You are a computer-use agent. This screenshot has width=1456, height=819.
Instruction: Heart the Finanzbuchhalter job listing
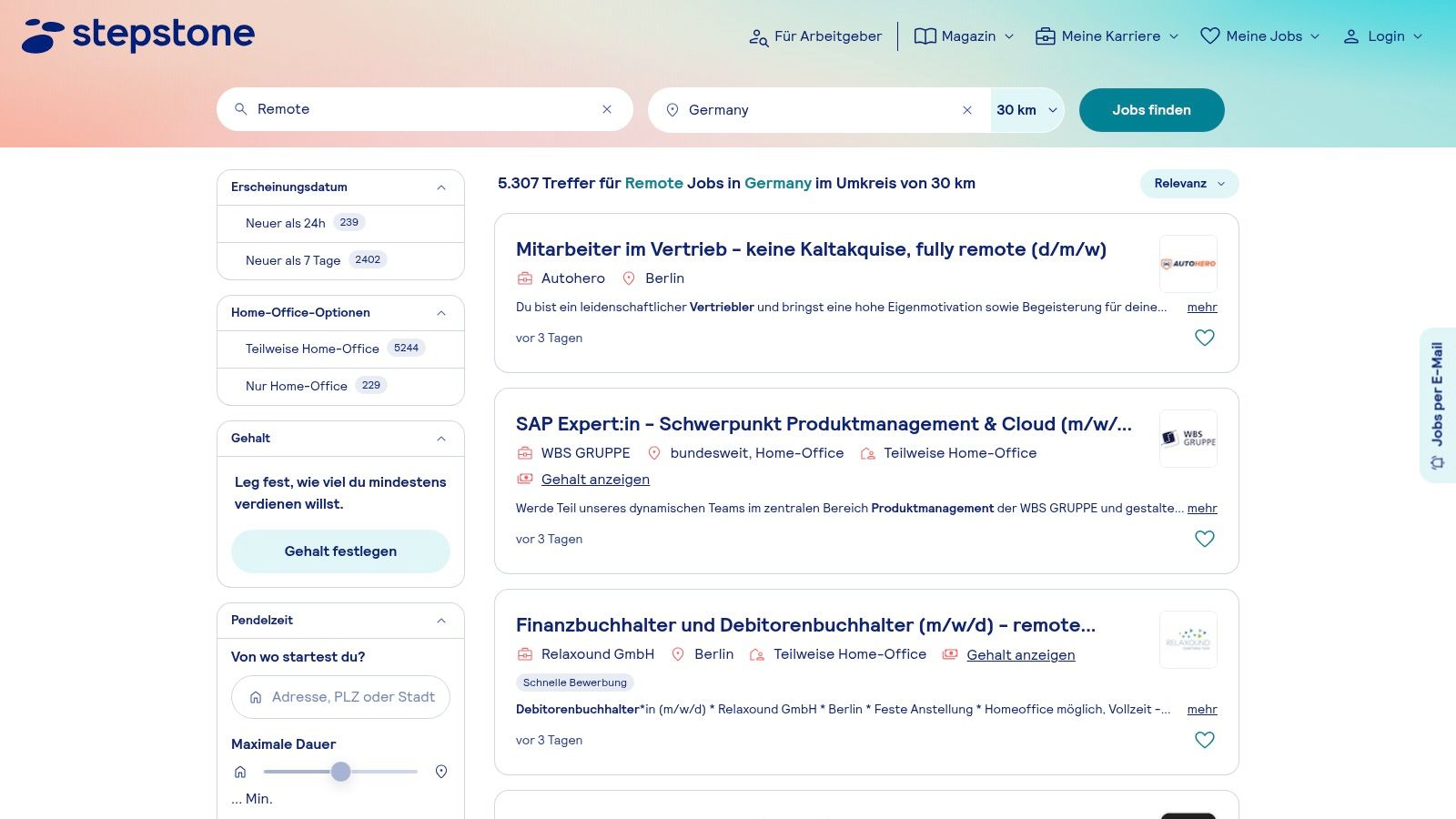(x=1204, y=740)
